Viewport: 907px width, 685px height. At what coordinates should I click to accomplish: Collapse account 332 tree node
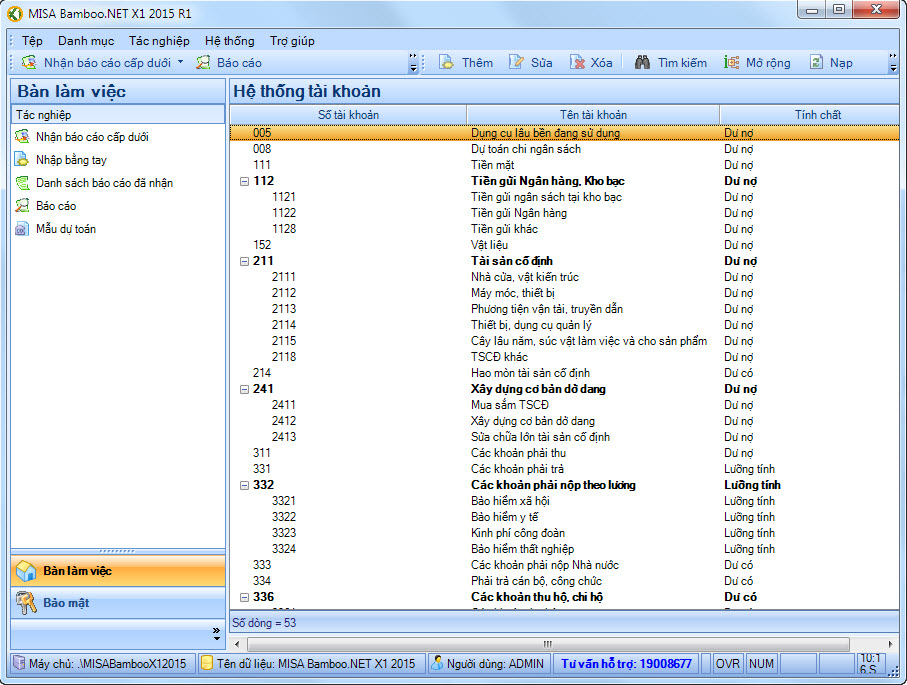(244, 485)
